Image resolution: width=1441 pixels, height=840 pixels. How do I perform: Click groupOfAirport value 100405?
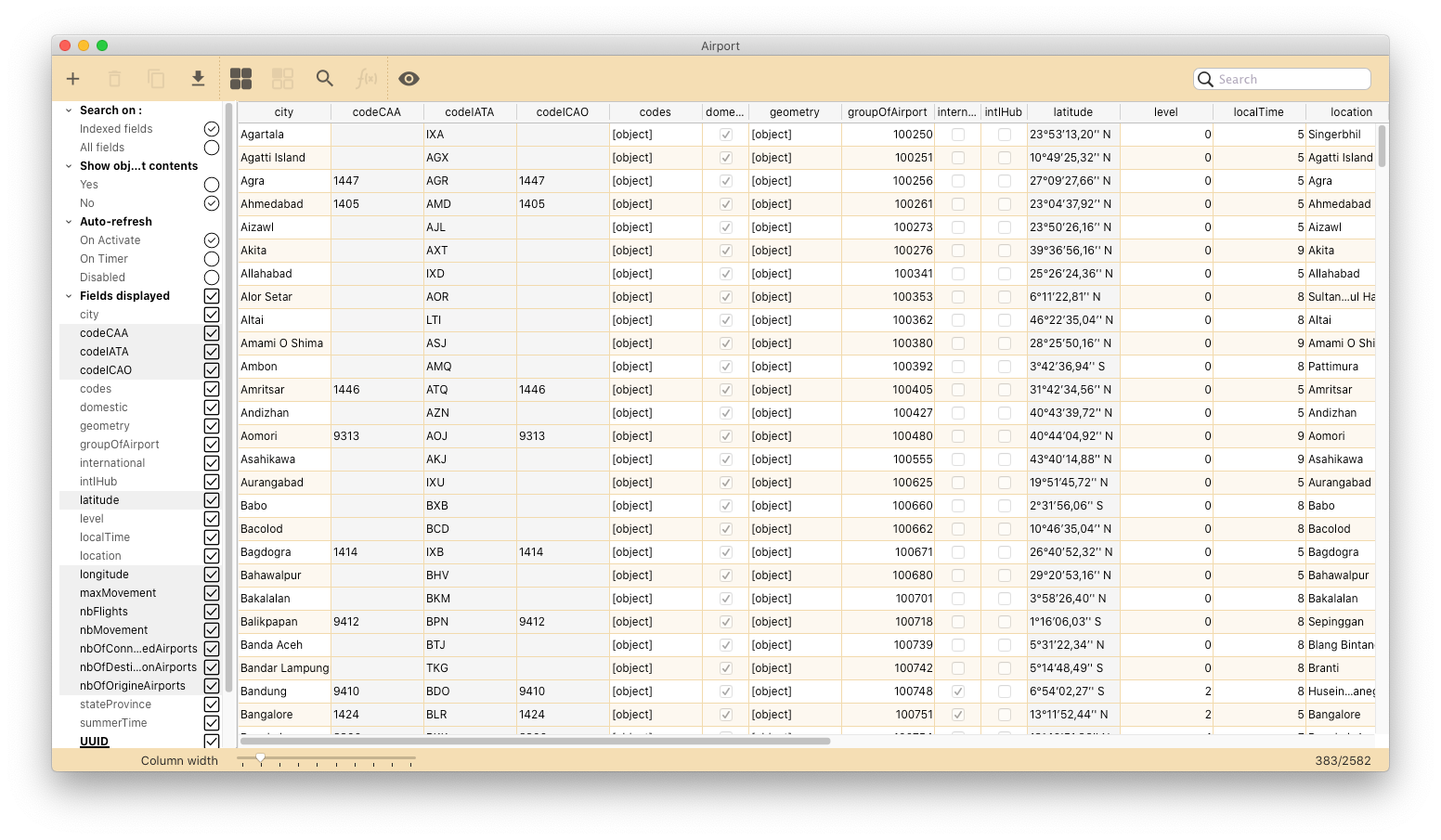[x=888, y=390]
